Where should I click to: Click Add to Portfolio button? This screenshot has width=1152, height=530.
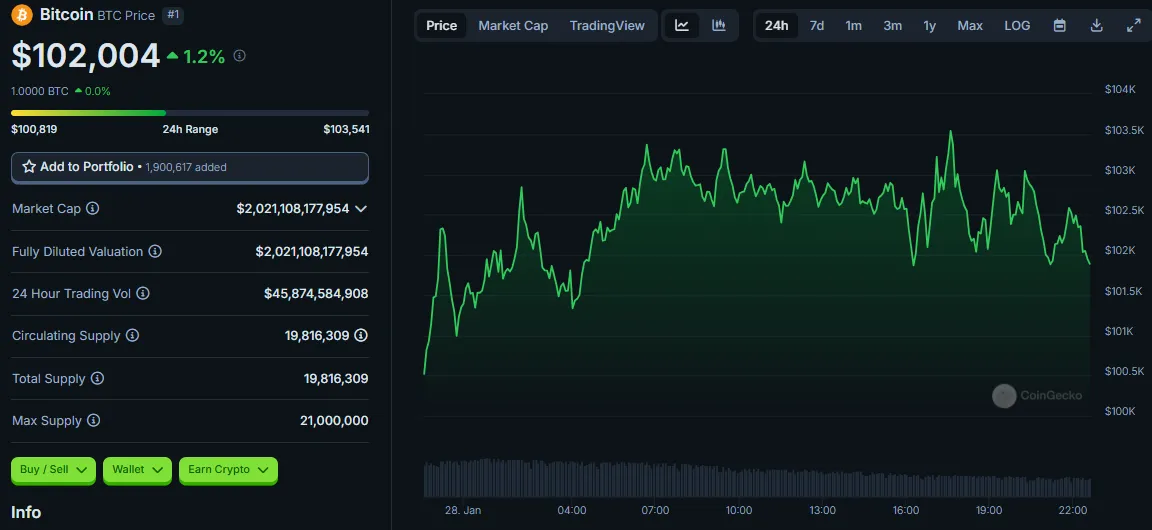point(190,167)
